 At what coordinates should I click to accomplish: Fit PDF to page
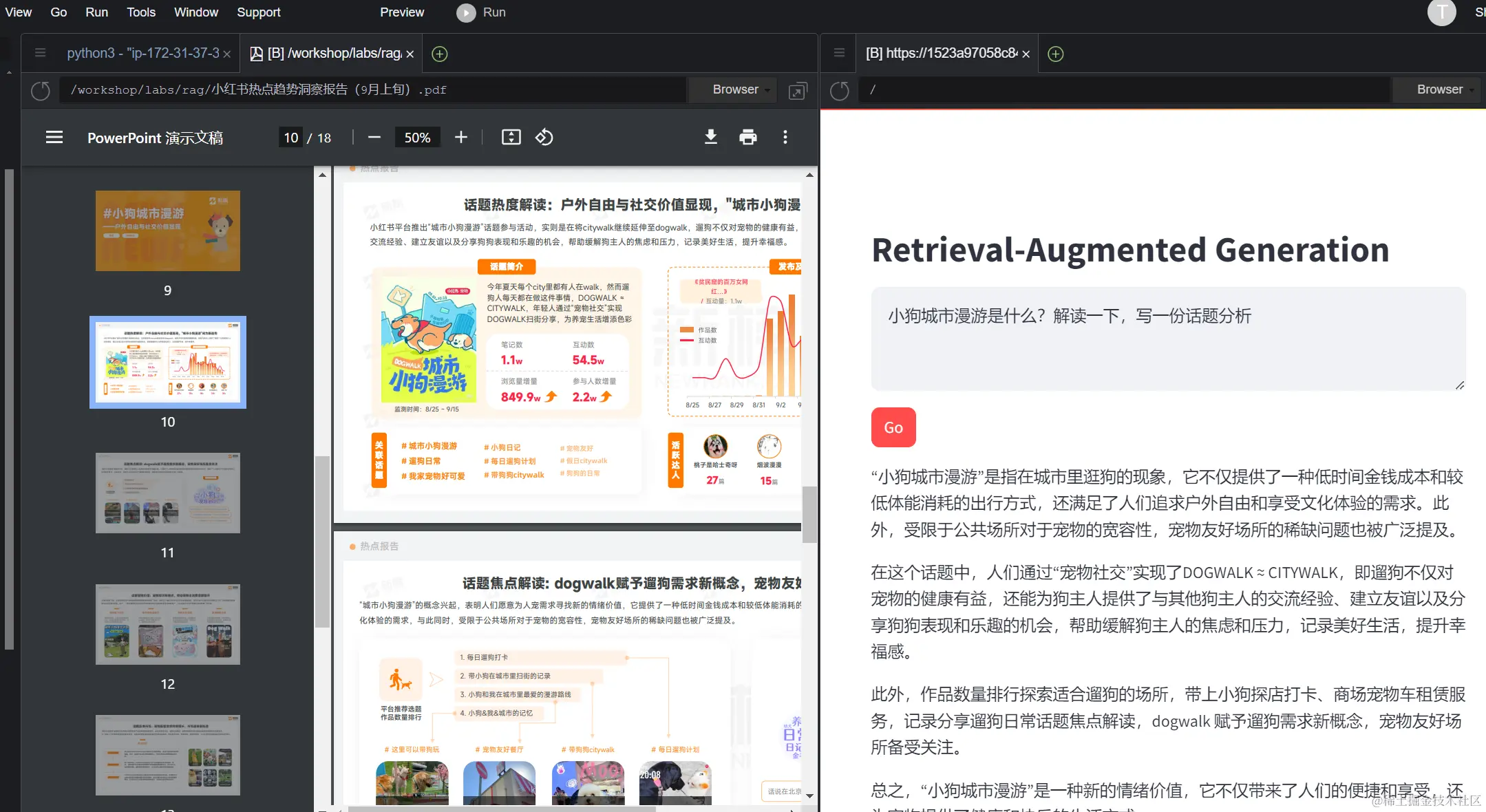pos(511,138)
